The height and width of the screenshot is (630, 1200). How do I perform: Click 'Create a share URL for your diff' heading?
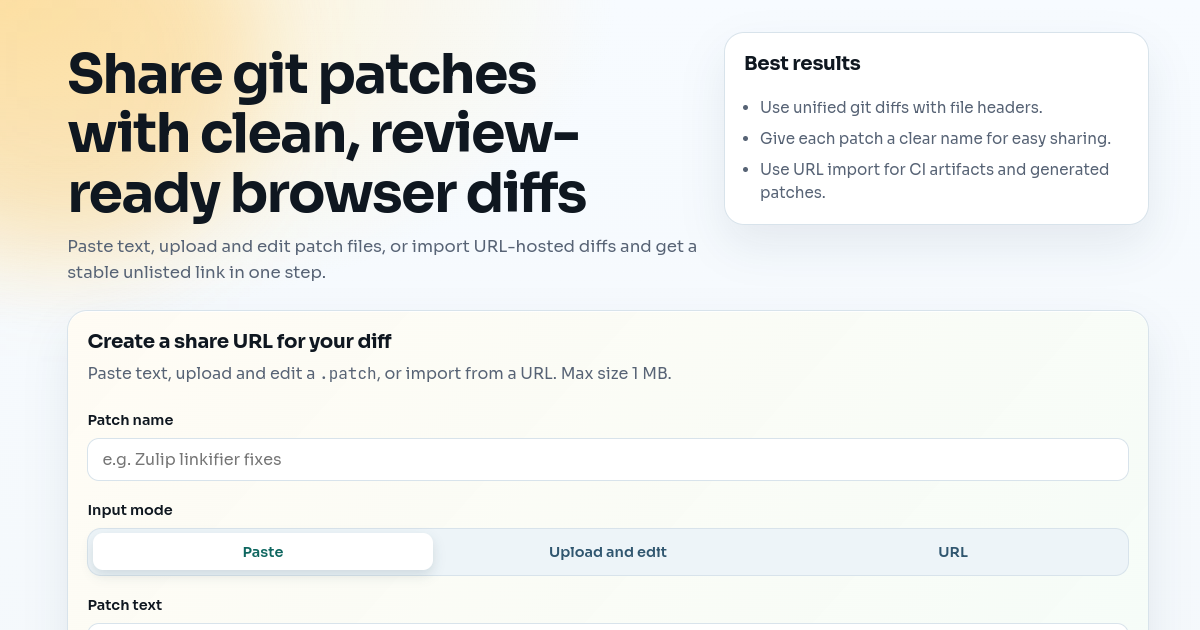click(x=239, y=341)
